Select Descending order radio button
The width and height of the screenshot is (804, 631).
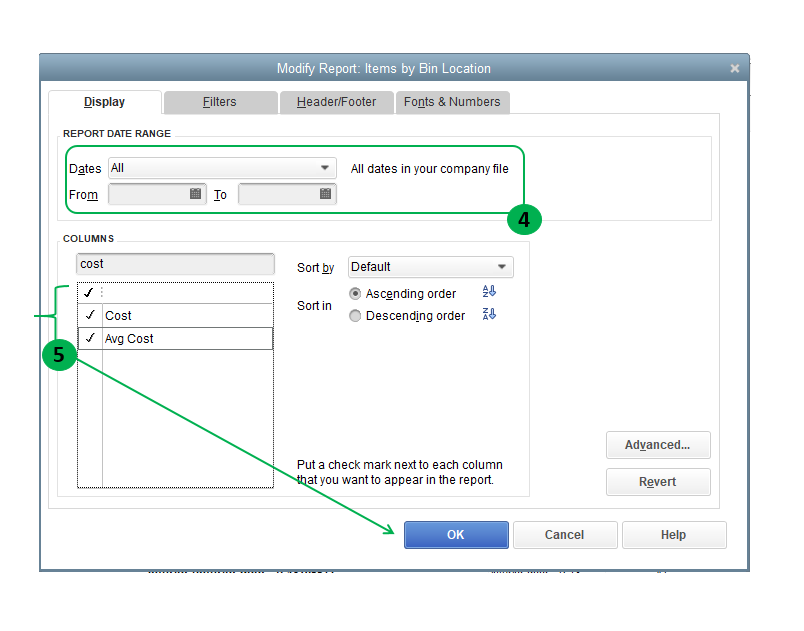tap(355, 316)
